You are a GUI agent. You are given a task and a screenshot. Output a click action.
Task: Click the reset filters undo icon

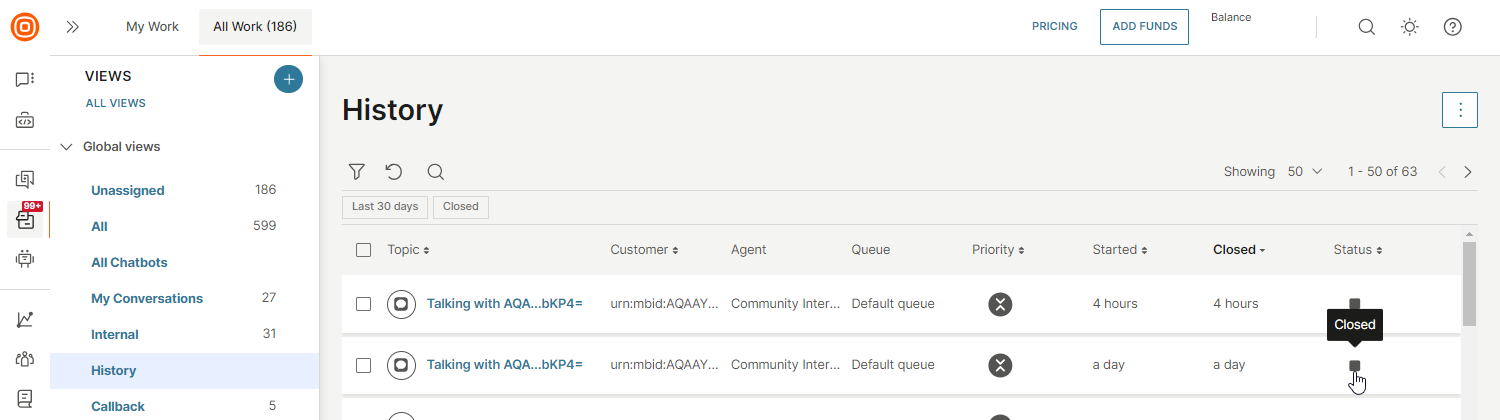(394, 172)
